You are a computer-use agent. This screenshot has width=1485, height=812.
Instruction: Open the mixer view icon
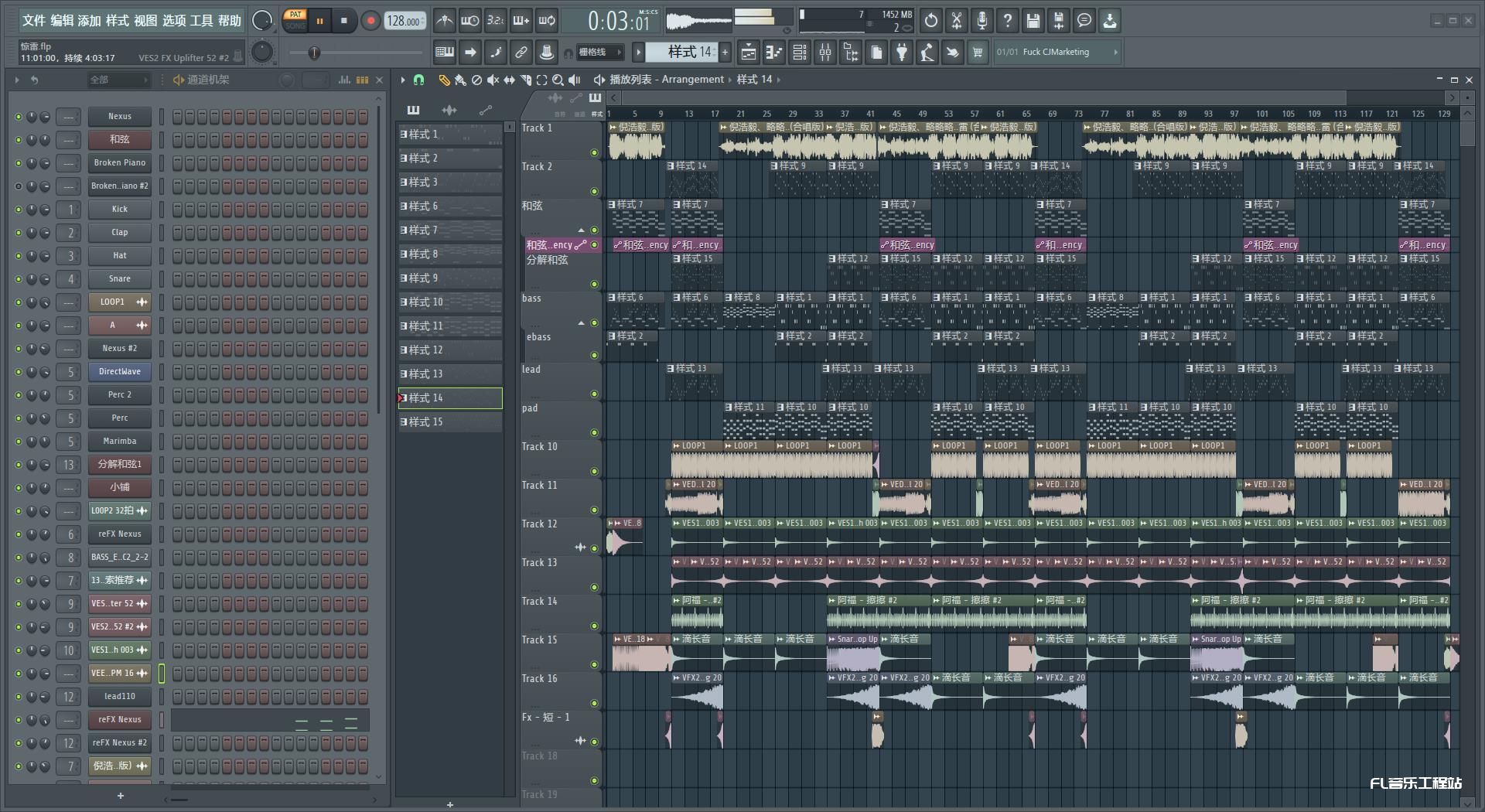pyautogui.click(x=825, y=53)
